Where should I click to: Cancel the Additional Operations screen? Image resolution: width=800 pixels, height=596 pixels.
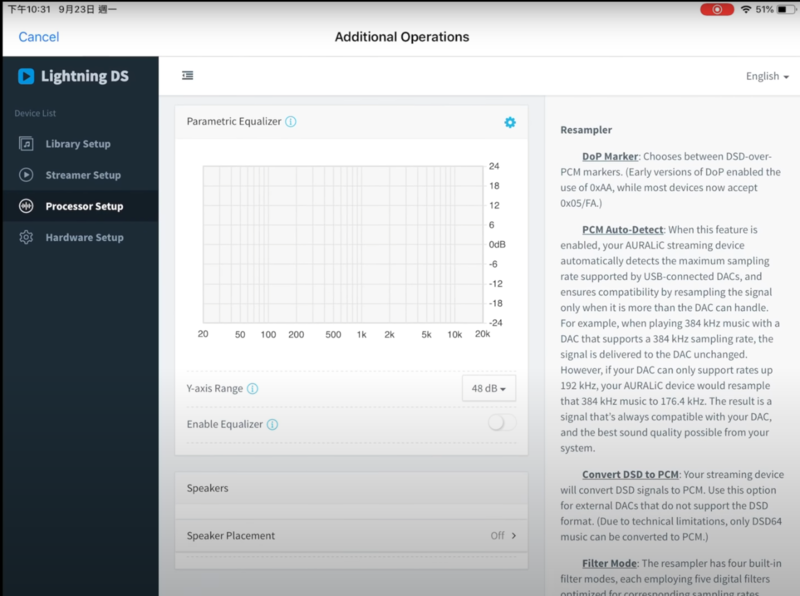[39, 37]
